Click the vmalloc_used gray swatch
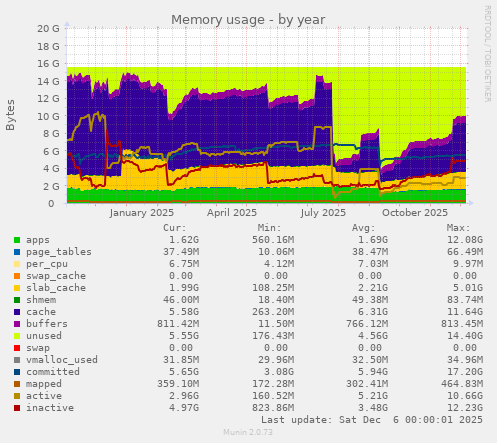The width and height of the screenshot is (497, 443). [x=17, y=360]
